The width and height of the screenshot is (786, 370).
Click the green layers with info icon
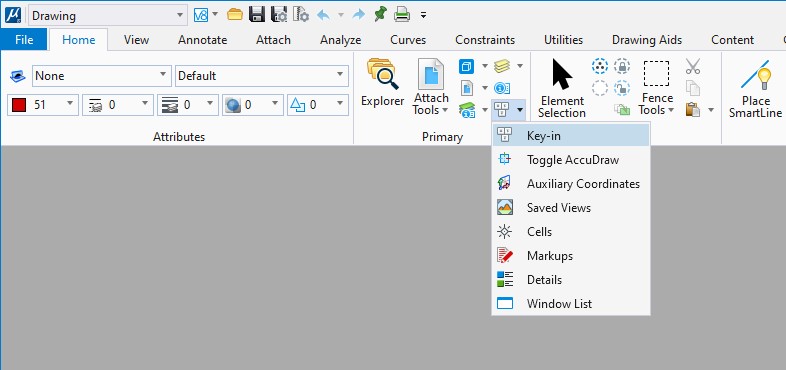tap(467, 110)
